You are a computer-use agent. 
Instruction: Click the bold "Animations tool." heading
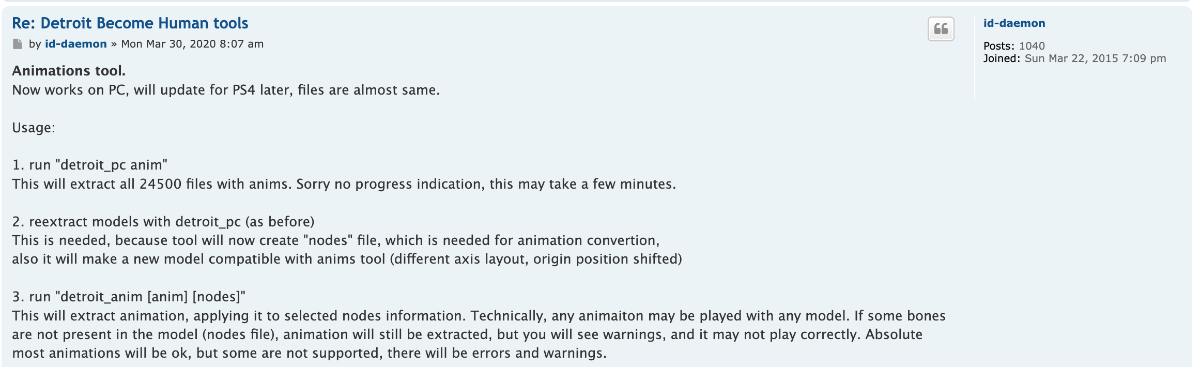[x=69, y=72]
